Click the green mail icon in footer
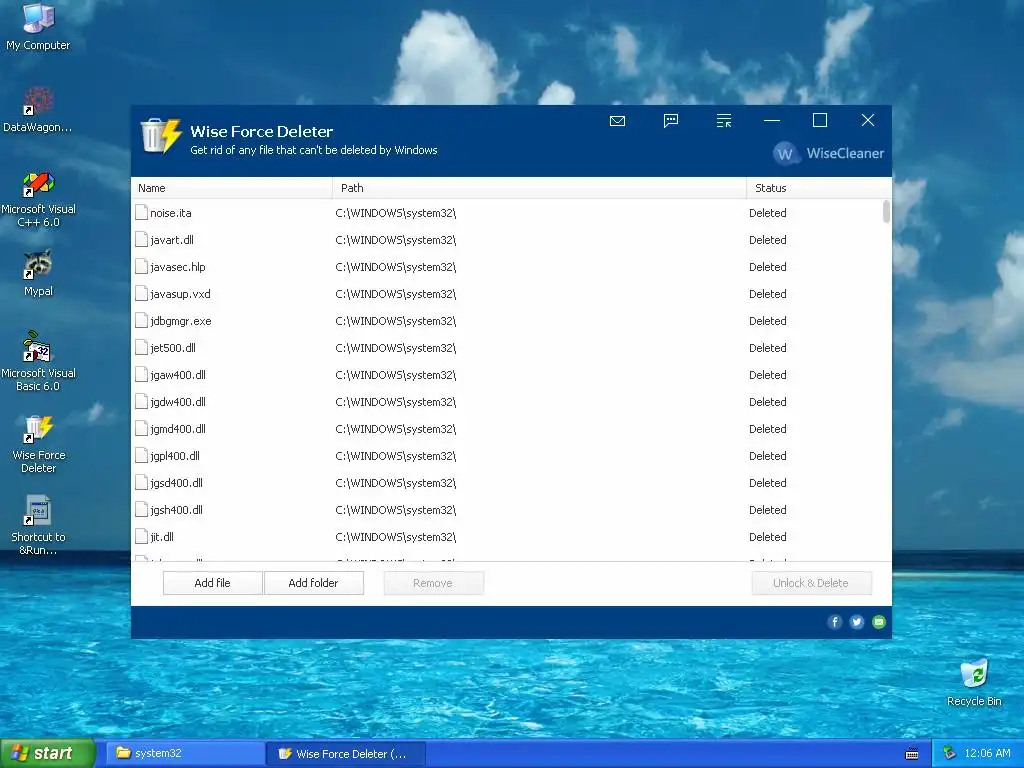 click(x=879, y=622)
